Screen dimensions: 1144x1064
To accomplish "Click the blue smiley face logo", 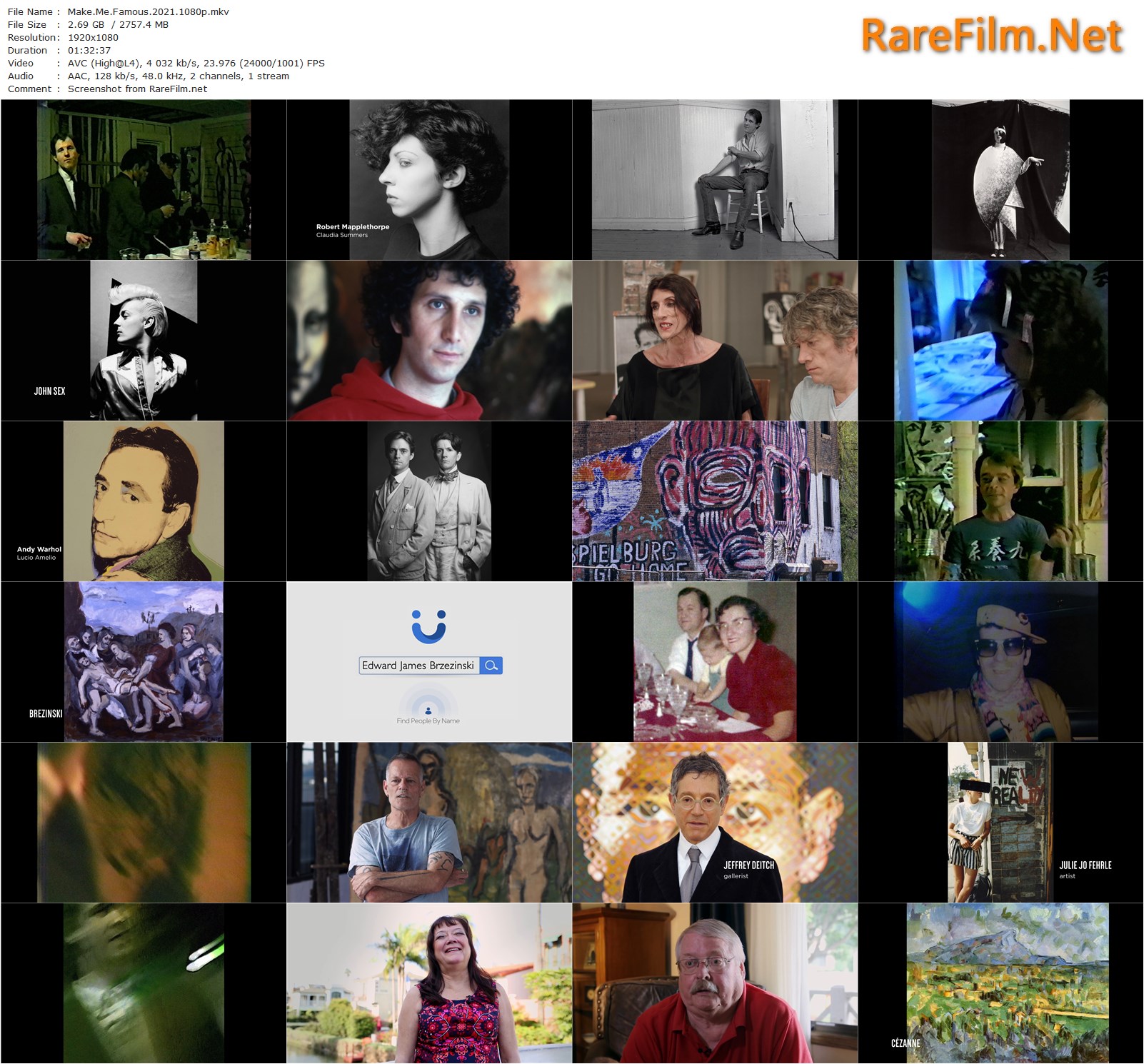I will [428, 626].
